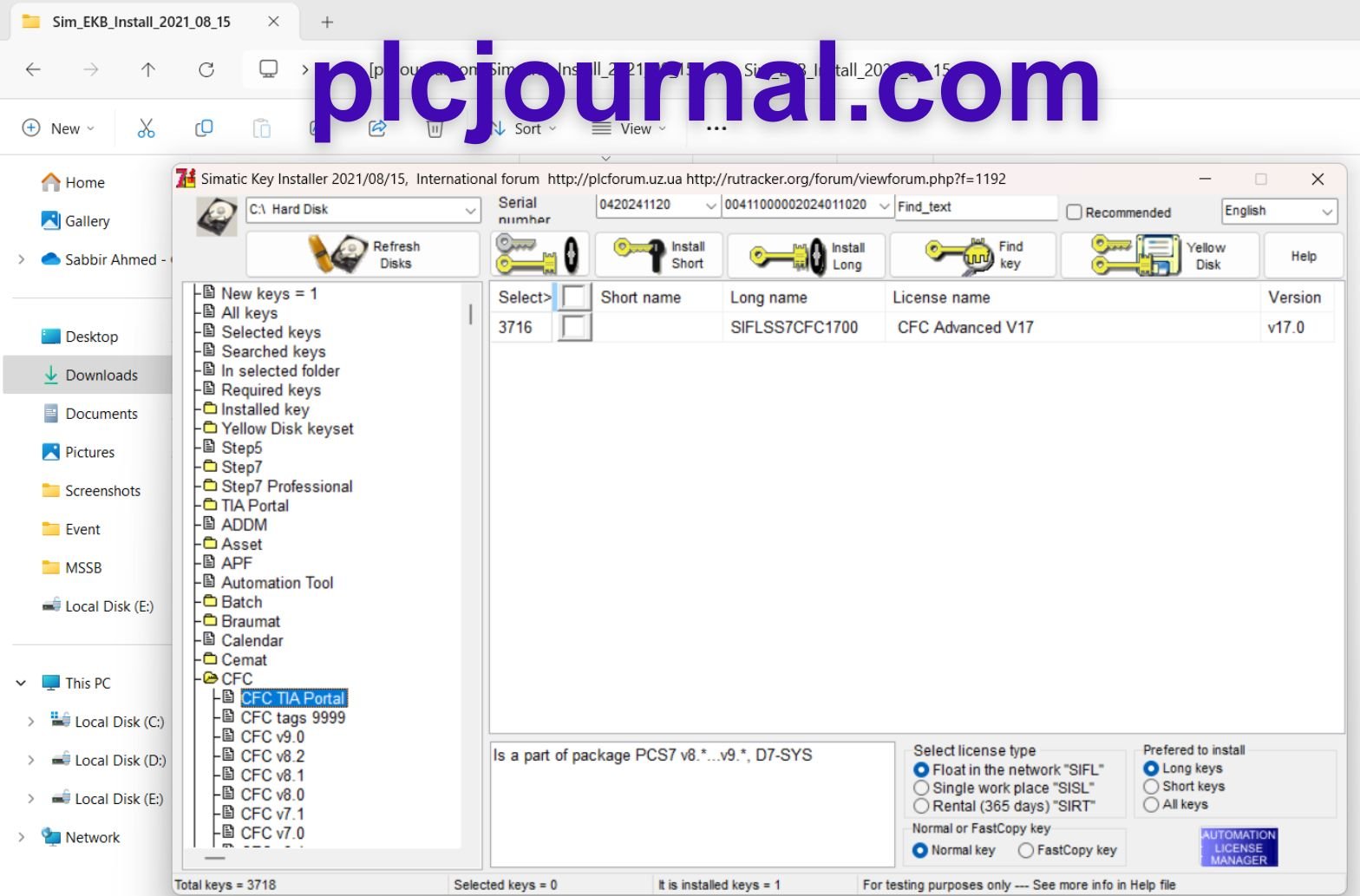Select the All keys tree item

pyautogui.click(x=249, y=313)
